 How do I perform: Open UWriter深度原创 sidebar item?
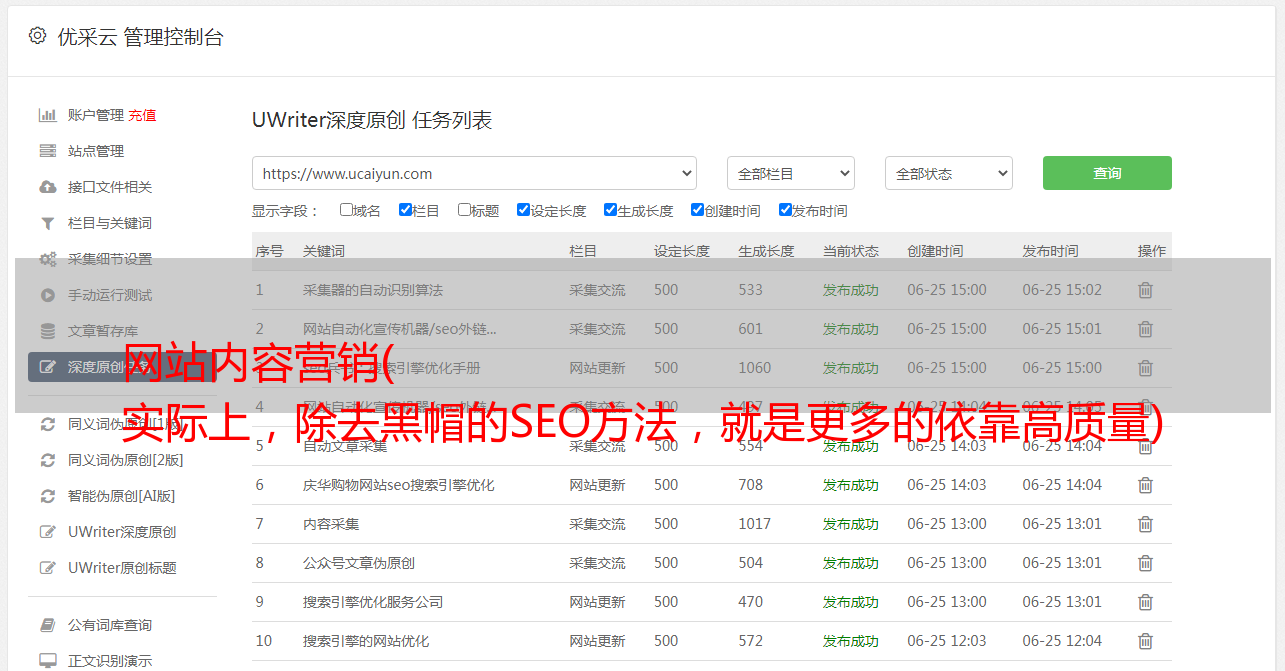(x=122, y=532)
